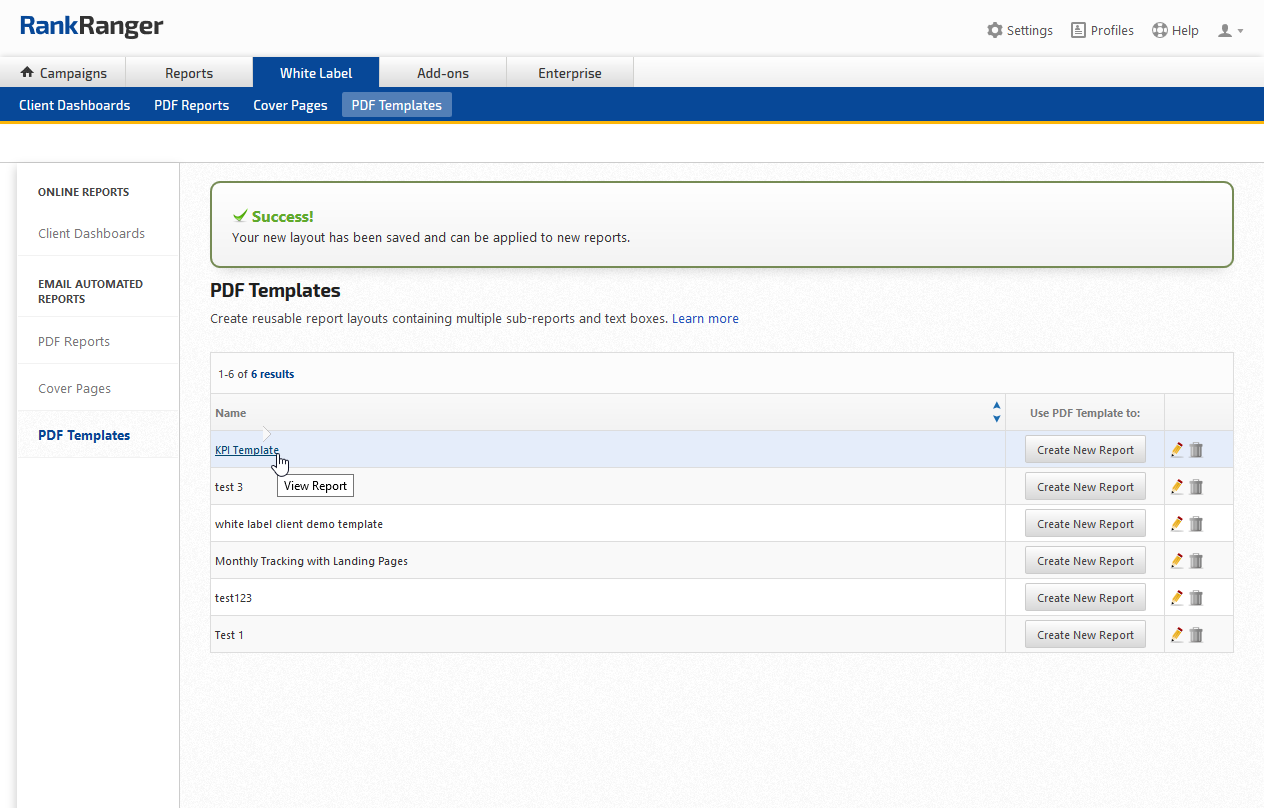Open the KPI Template link
Screen dimensions: 1265x808
(x=246, y=450)
